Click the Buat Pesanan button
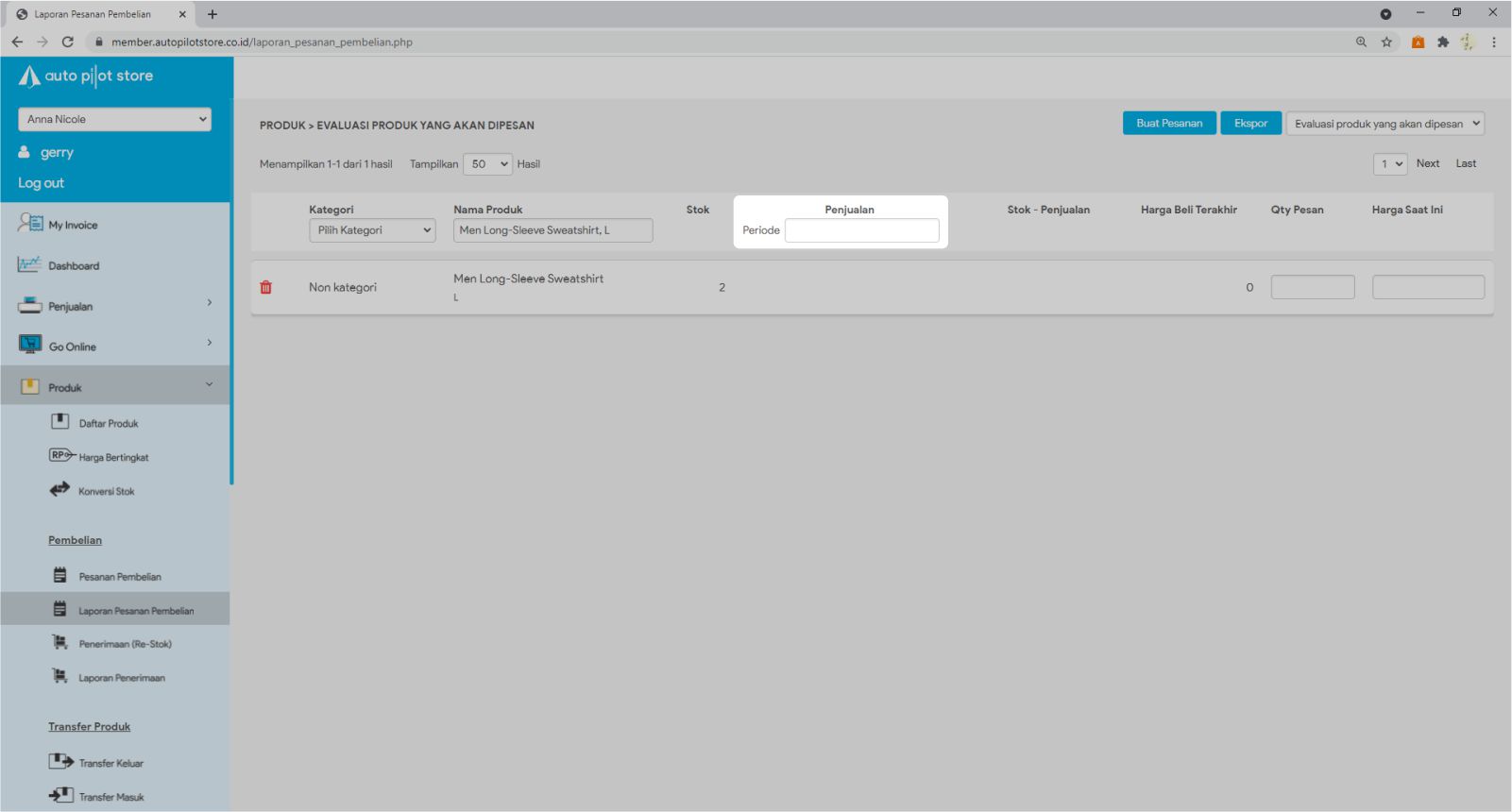This screenshot has height=812, width=1512. pyautogui.click(x=1169, y=124)
